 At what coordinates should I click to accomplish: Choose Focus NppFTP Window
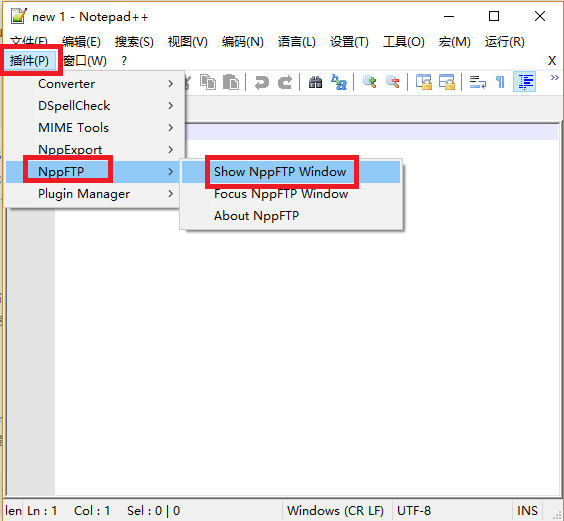(x=291, y=194)
